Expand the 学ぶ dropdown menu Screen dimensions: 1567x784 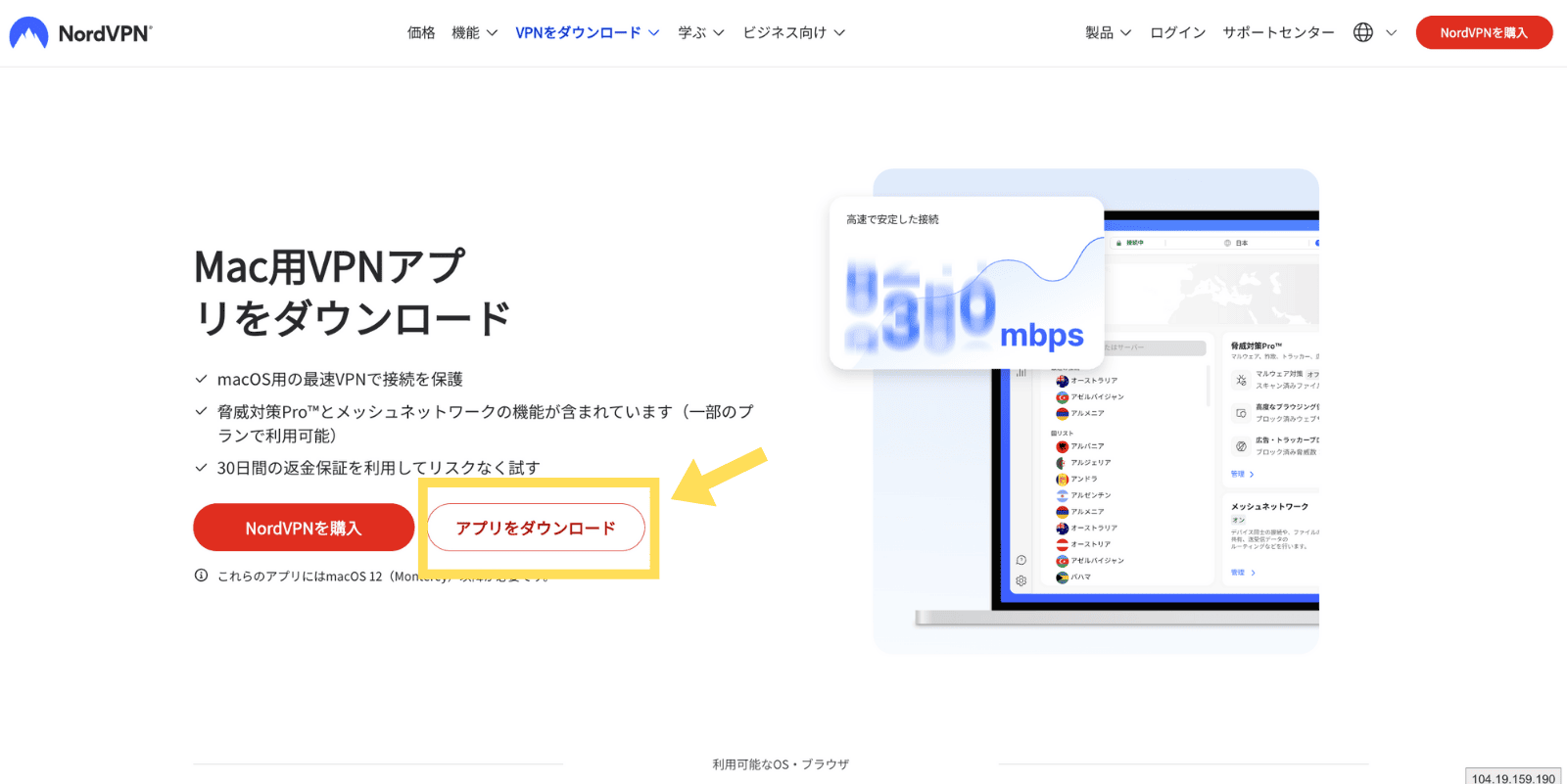(701, 32)
